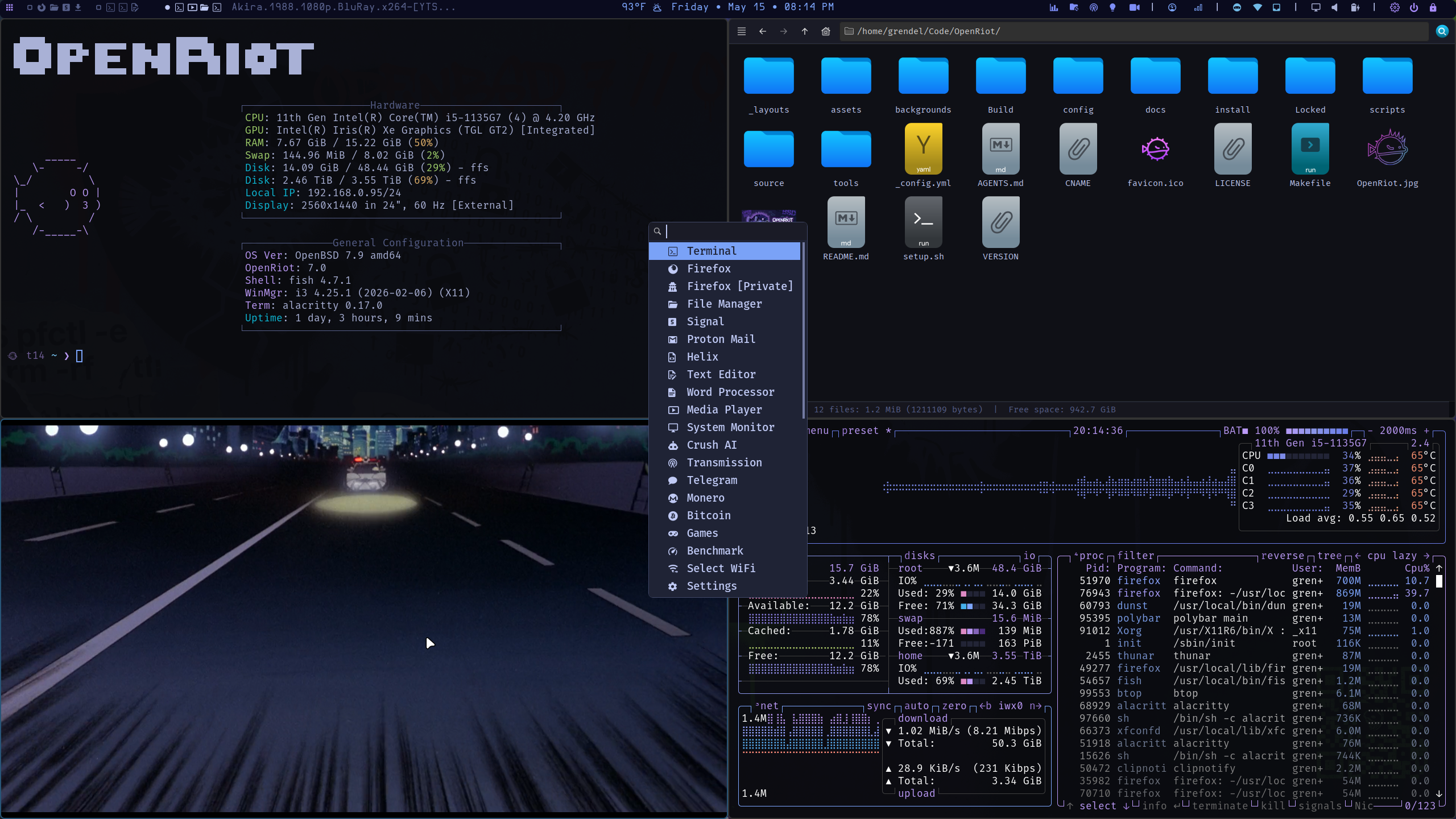Click the video camera icon in polybar
1456x819 pixels.
[x=1134, y=7]
